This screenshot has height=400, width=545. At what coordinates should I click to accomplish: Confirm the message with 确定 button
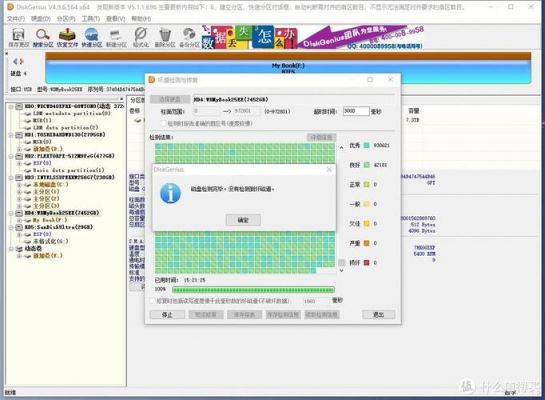tap(243, 220)
